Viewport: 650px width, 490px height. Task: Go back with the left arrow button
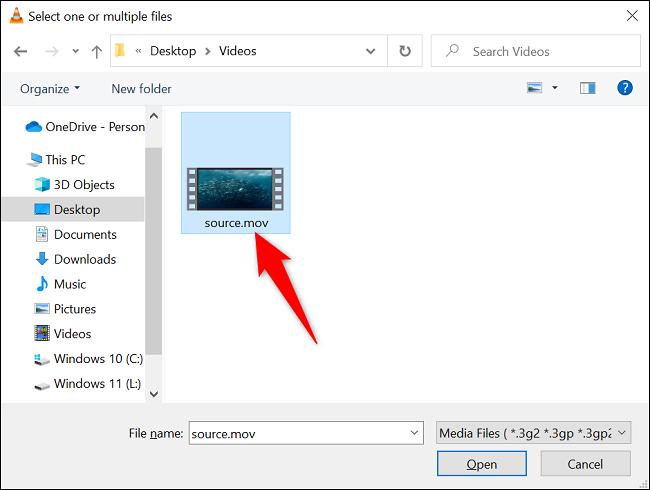pyautogui.click(x=20, y=51)
